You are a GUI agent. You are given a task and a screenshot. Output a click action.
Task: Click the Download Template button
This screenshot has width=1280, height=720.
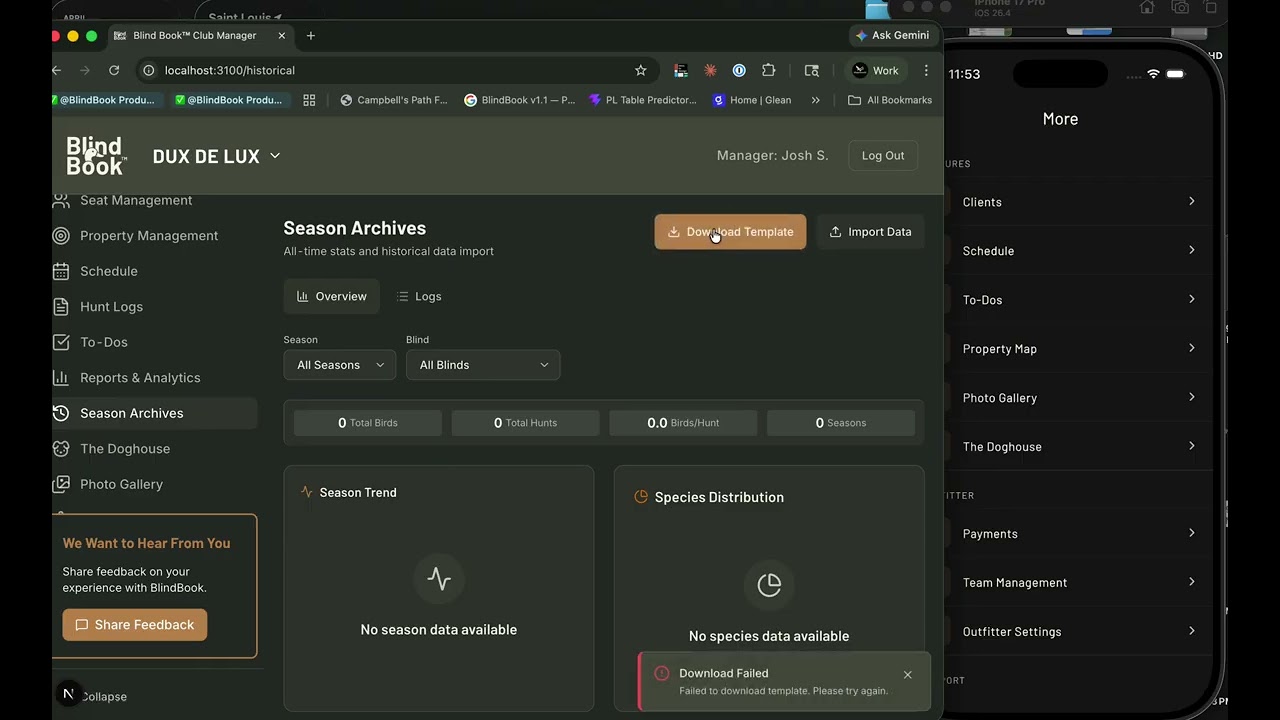tap(730, 232)
